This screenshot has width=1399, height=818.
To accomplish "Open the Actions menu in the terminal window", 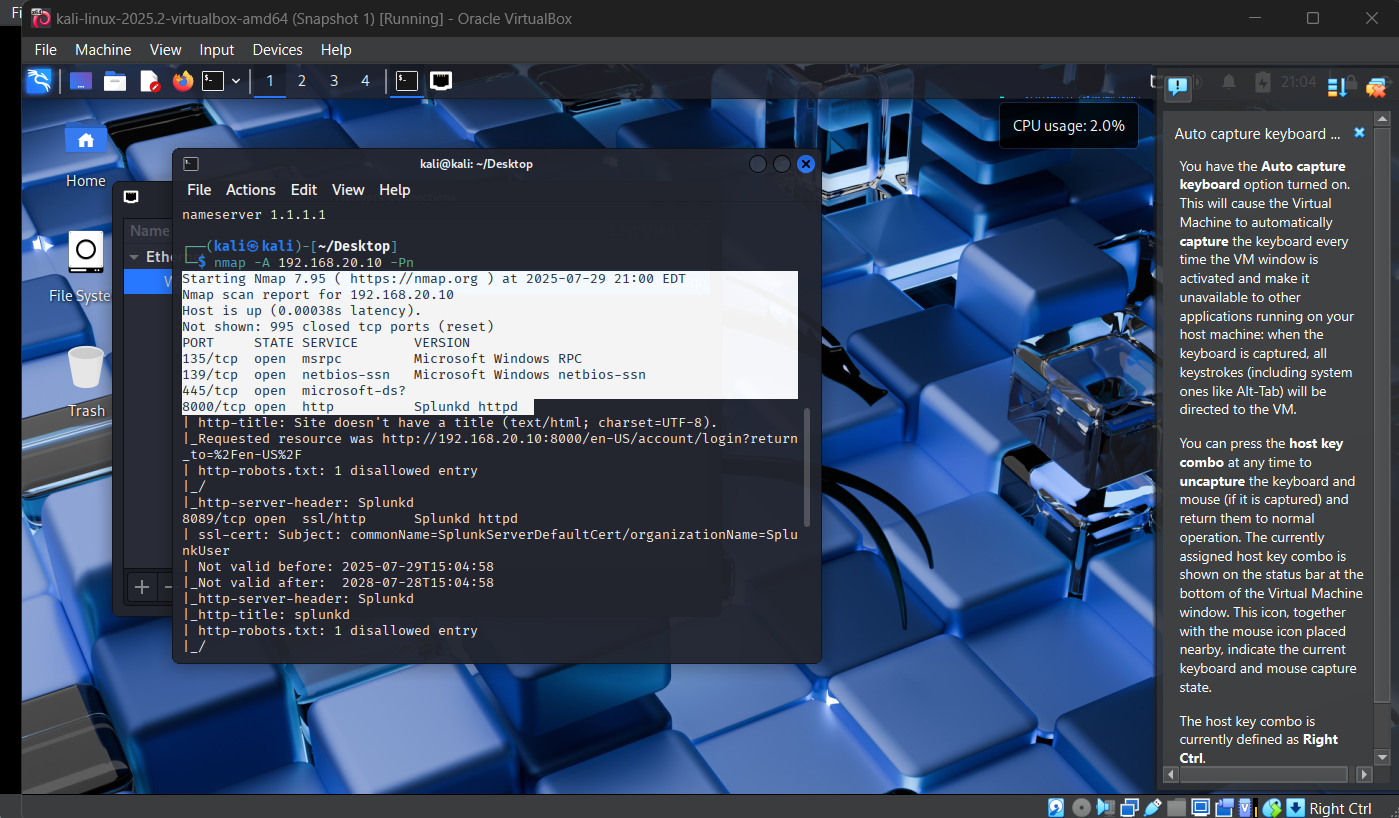I will 250,190.
